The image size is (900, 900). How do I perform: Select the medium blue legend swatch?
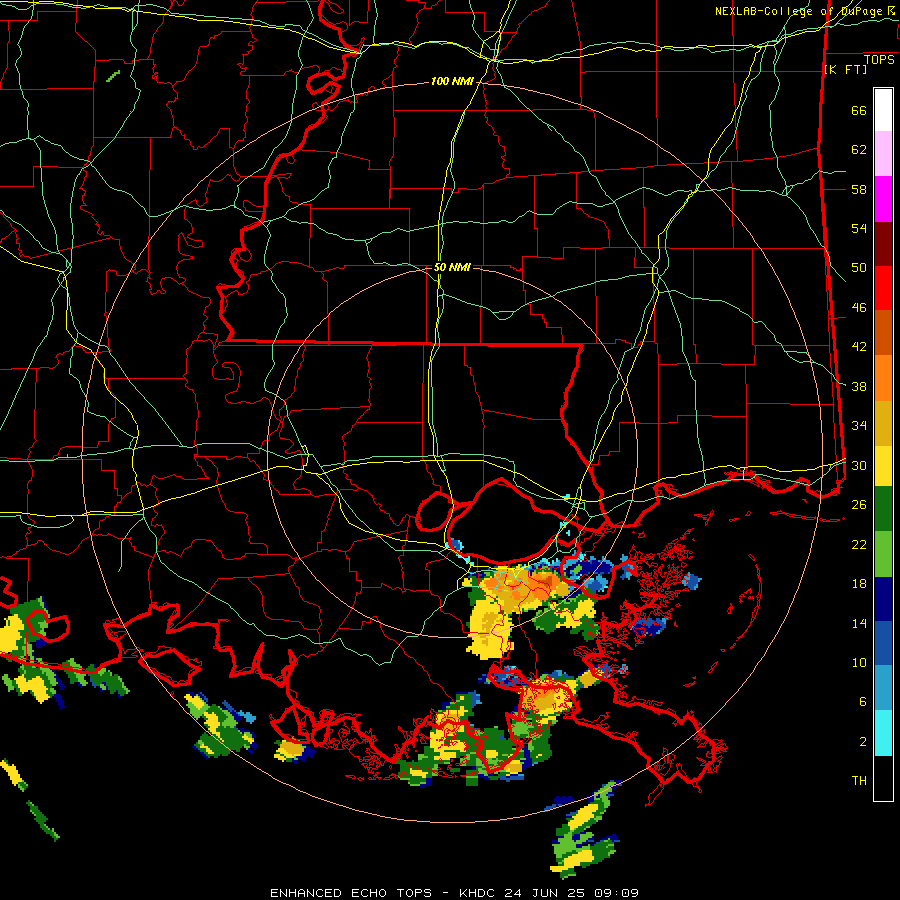click(883, 644)
